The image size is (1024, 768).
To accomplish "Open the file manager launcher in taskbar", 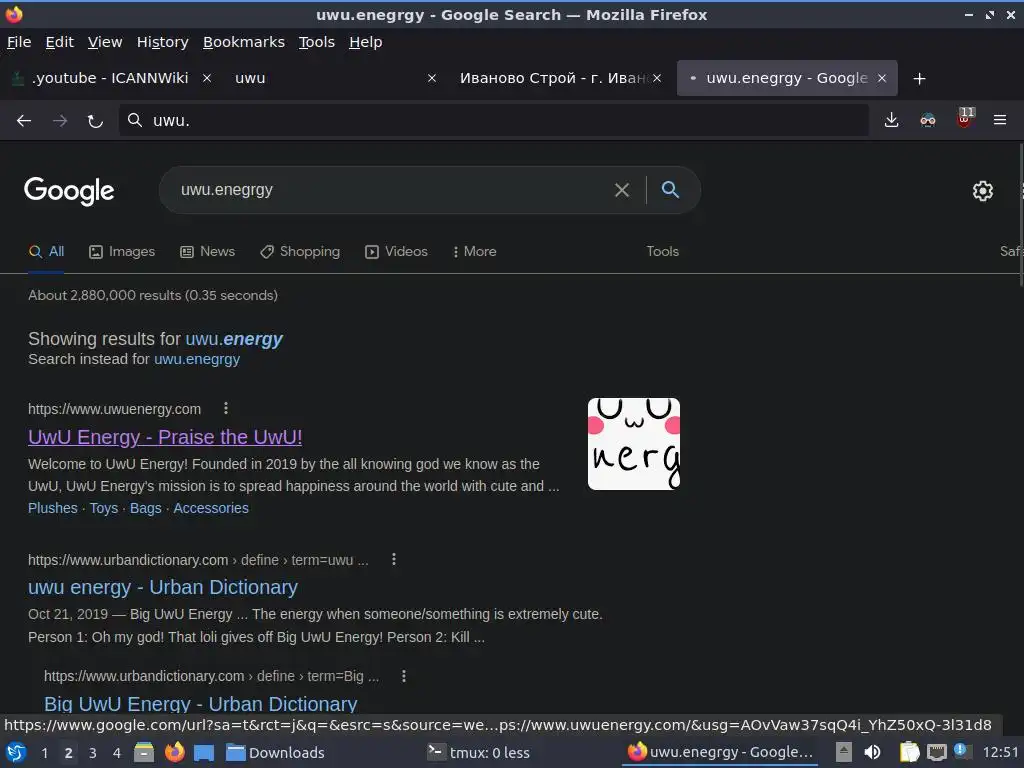I will [144, 752].
